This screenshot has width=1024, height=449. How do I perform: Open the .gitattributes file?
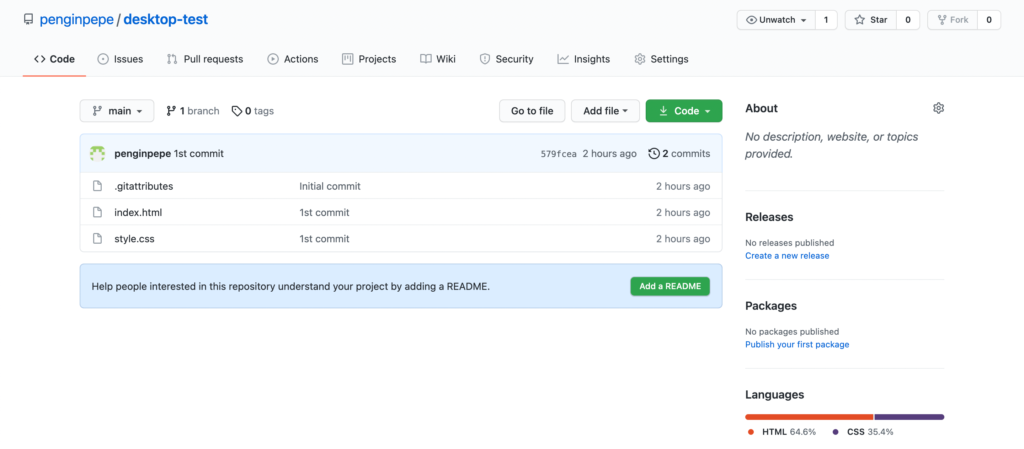pyautogui.click(x=144, y=186)
